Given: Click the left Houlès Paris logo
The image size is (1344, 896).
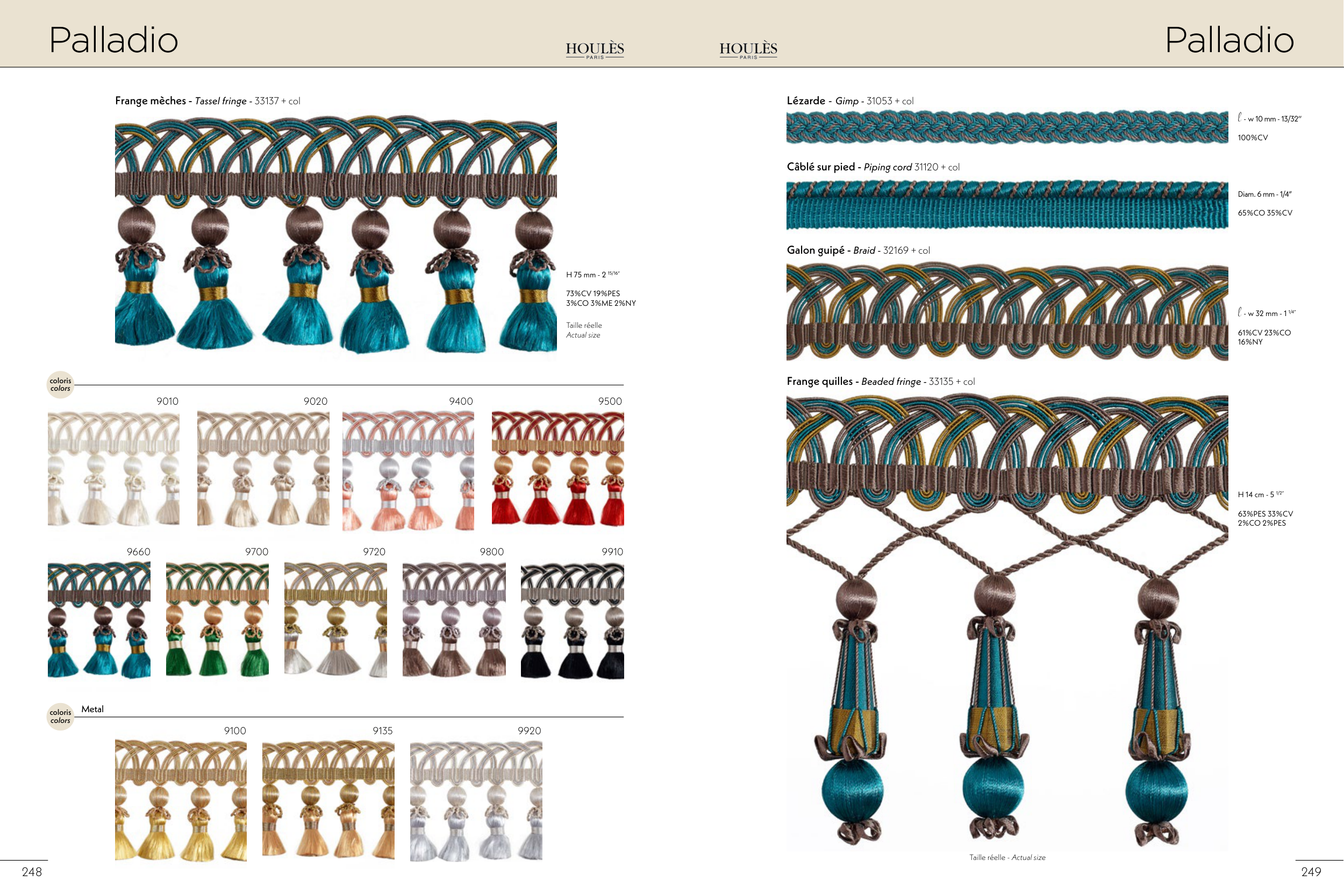Looking at the screenshot, I should 594,49.
